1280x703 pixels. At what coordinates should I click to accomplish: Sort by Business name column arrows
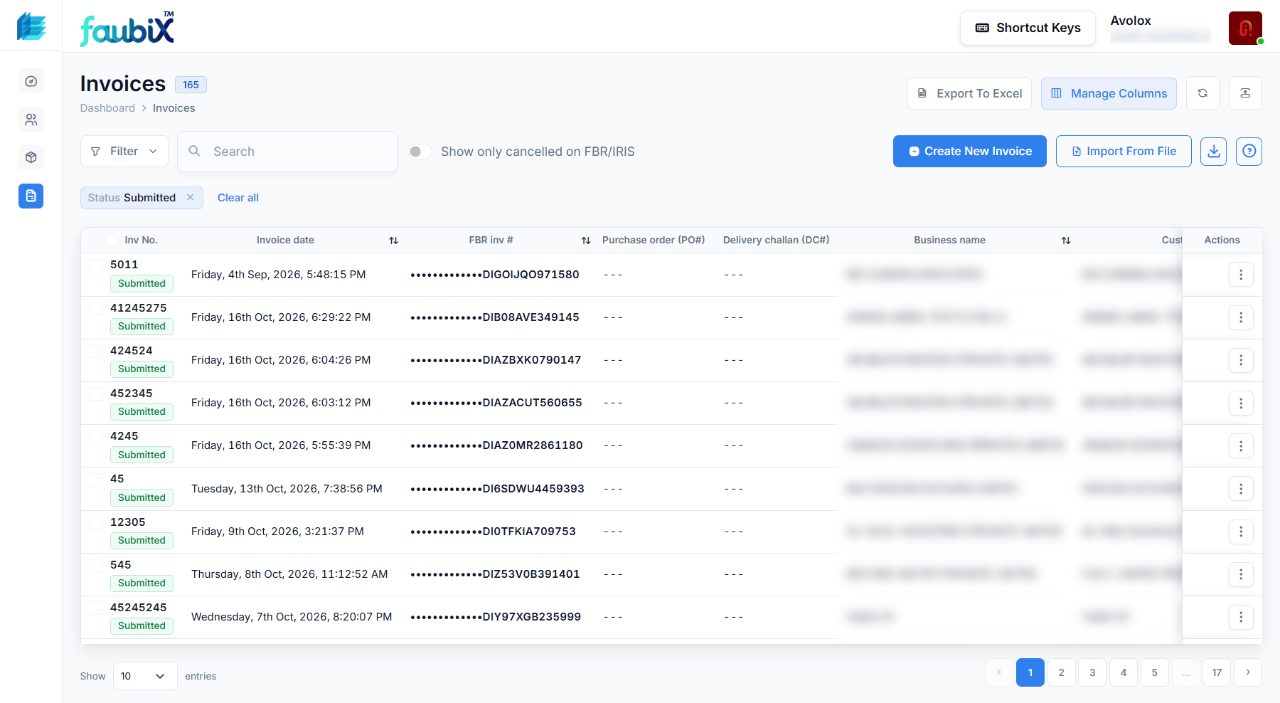[x=1066, y=241]
